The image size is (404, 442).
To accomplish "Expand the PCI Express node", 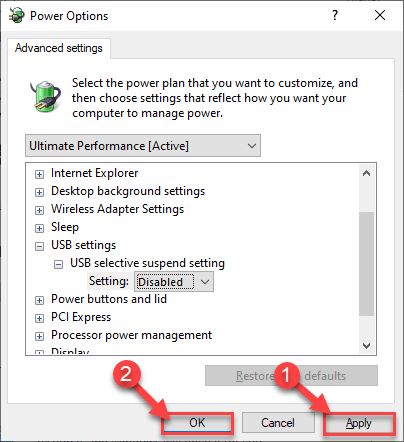I will tap(39, 318).
